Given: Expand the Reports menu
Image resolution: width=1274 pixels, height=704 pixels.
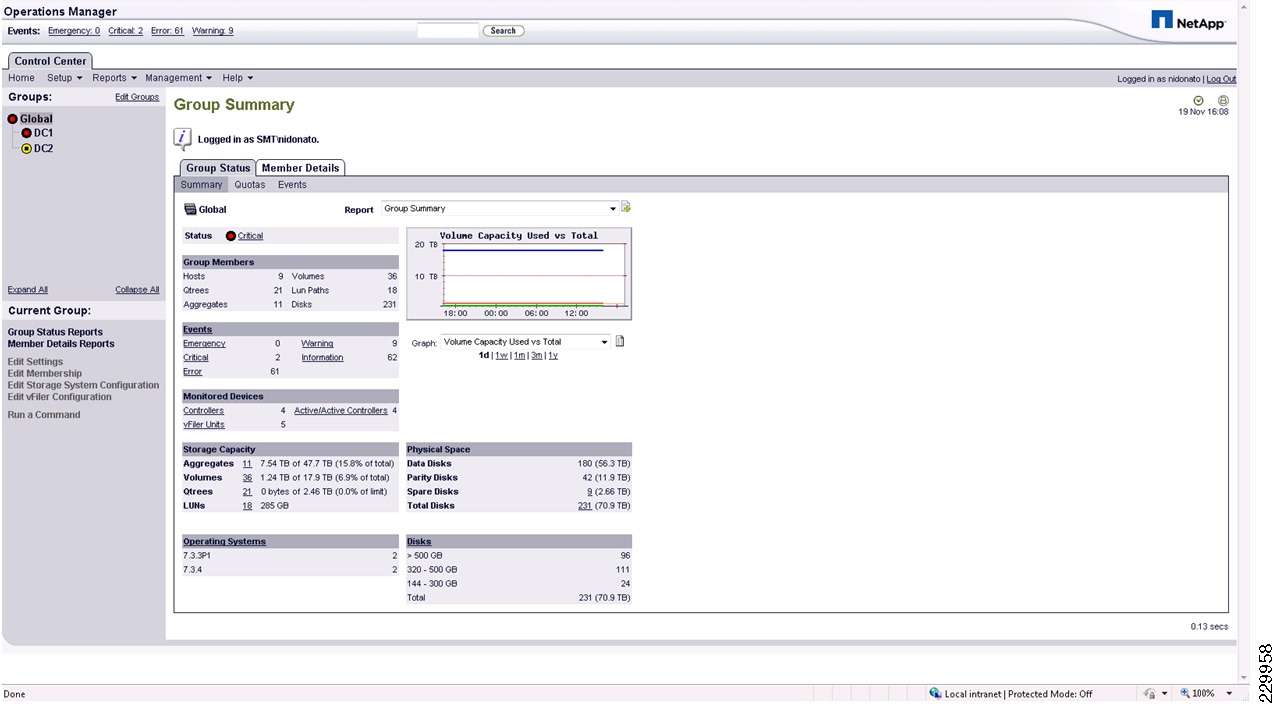Looking at the screenshot, I should coord(114,78).
